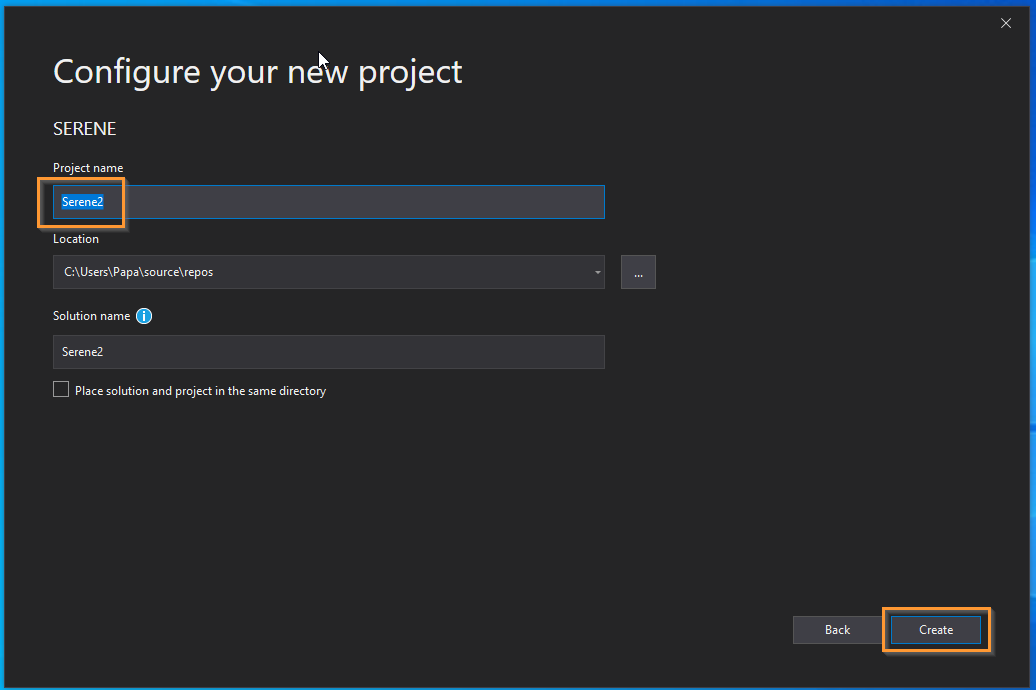
Task: Click the Project name input field
Action: pos(328,202)
